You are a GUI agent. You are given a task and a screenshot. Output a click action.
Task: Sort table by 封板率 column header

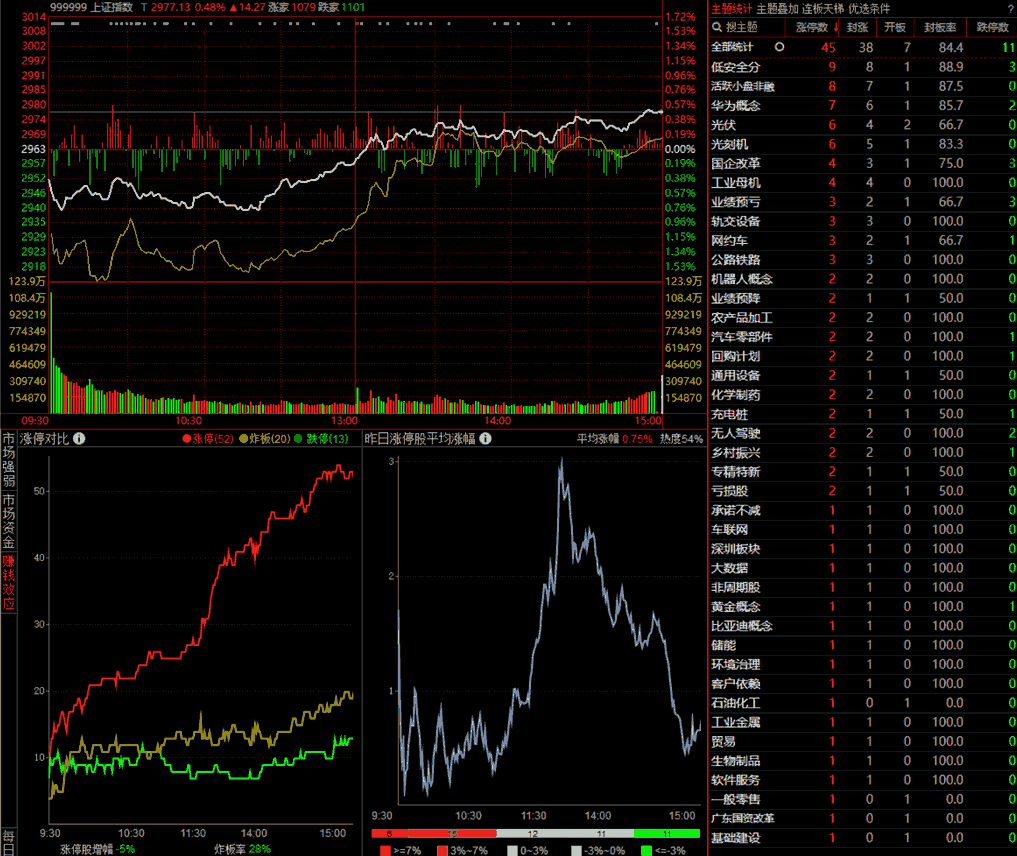pos(940,27)
